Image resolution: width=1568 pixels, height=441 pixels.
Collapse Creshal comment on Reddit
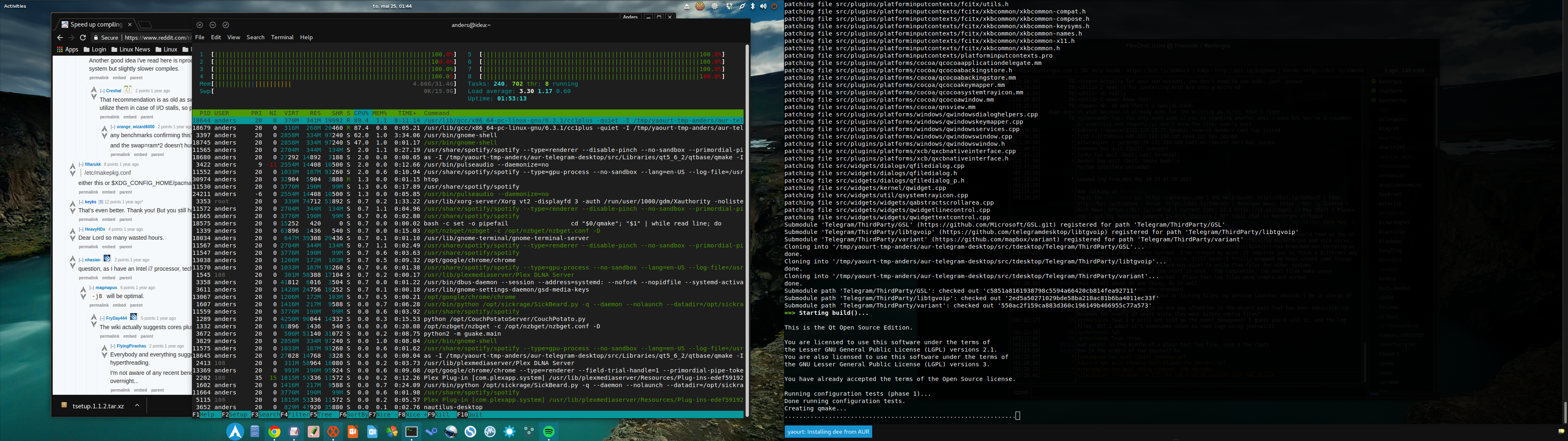102,91
